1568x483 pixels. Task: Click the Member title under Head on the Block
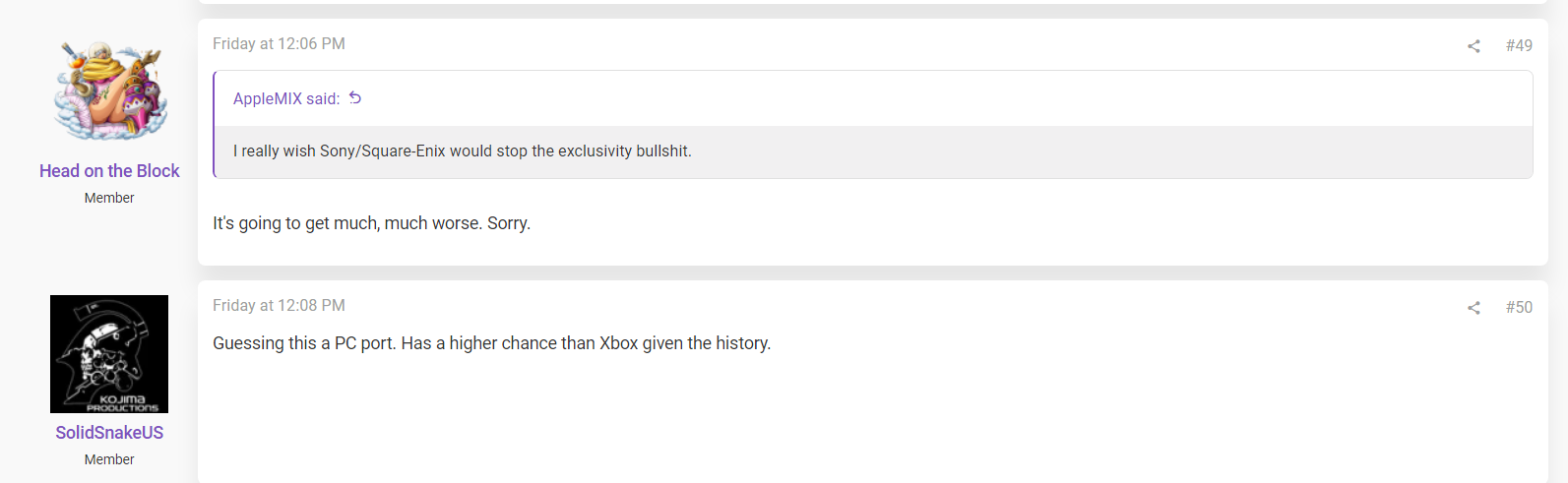[109, 198]
